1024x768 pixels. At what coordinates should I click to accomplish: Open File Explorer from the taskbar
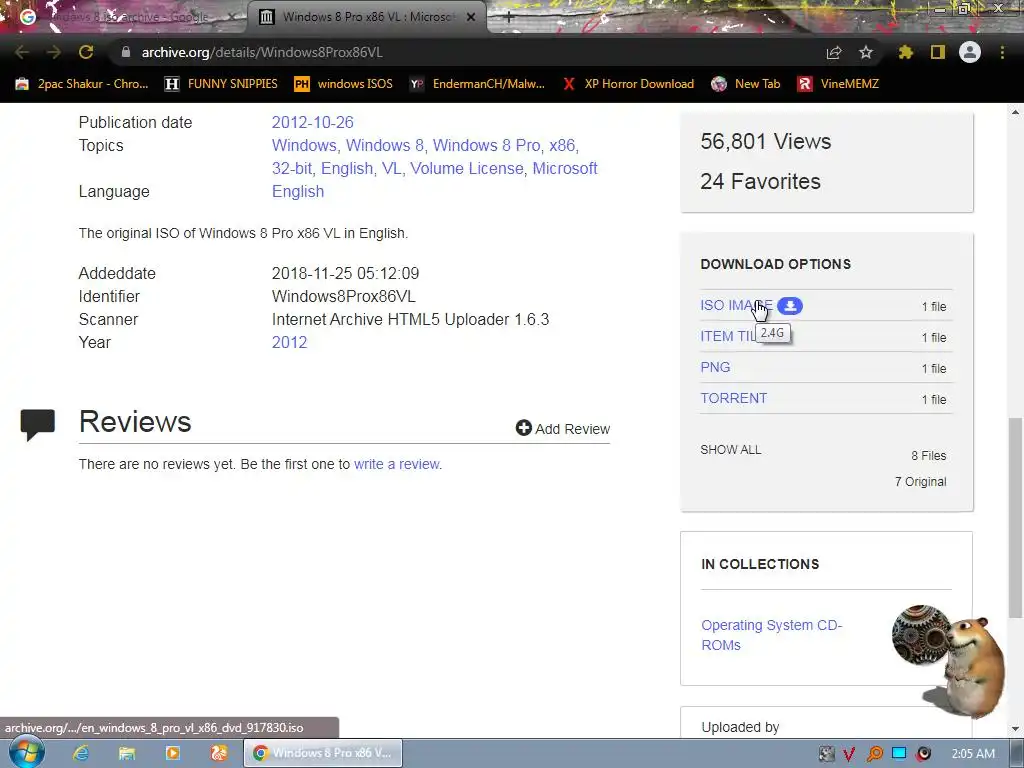[127, 753]
